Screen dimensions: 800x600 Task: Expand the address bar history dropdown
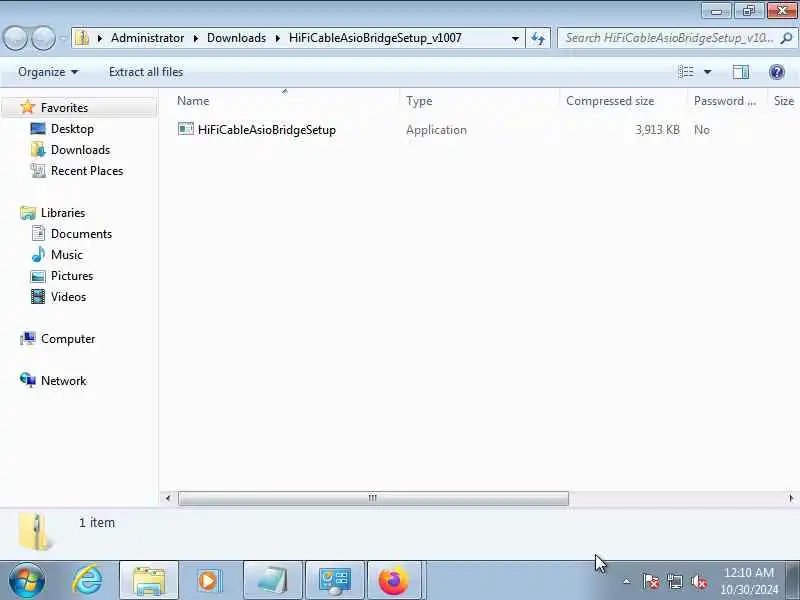pos(515,38)
